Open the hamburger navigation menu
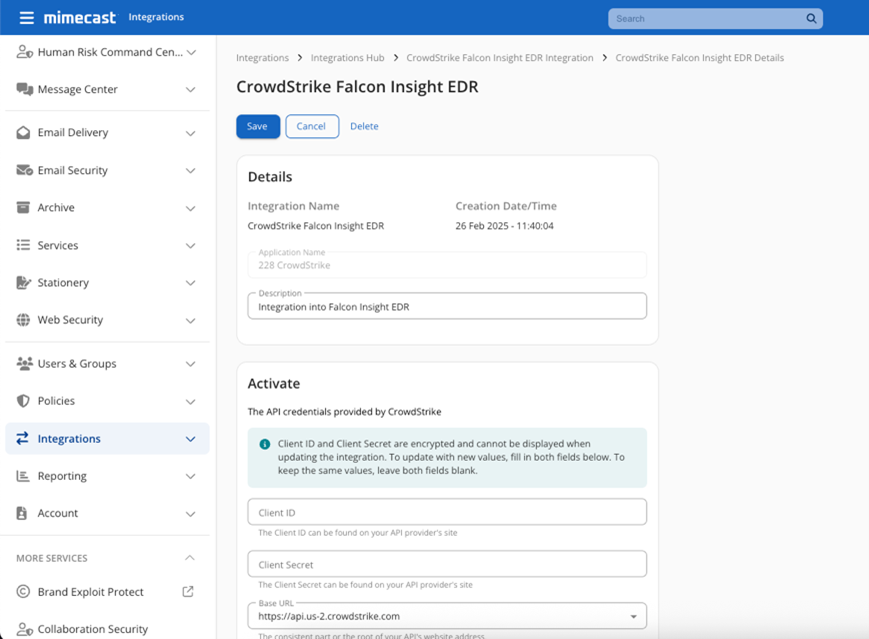Screen dimensions: 869x639 (27, 18)
